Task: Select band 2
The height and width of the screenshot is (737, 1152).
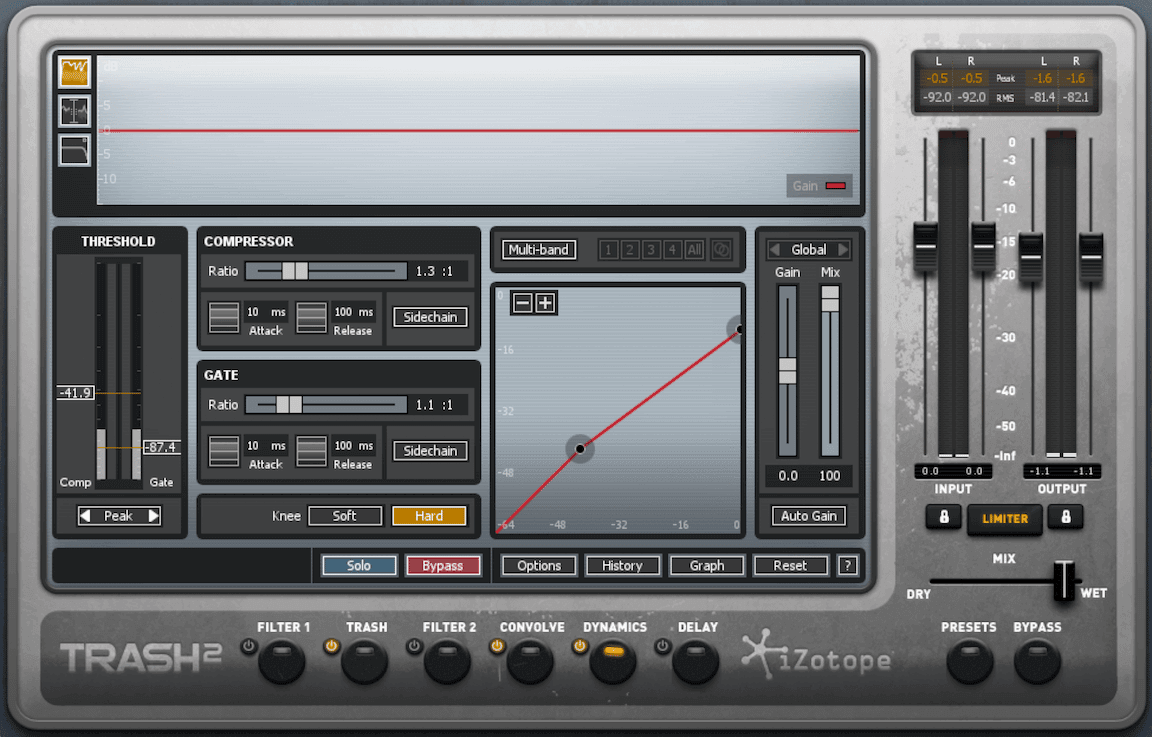Action: pos(630,250)
